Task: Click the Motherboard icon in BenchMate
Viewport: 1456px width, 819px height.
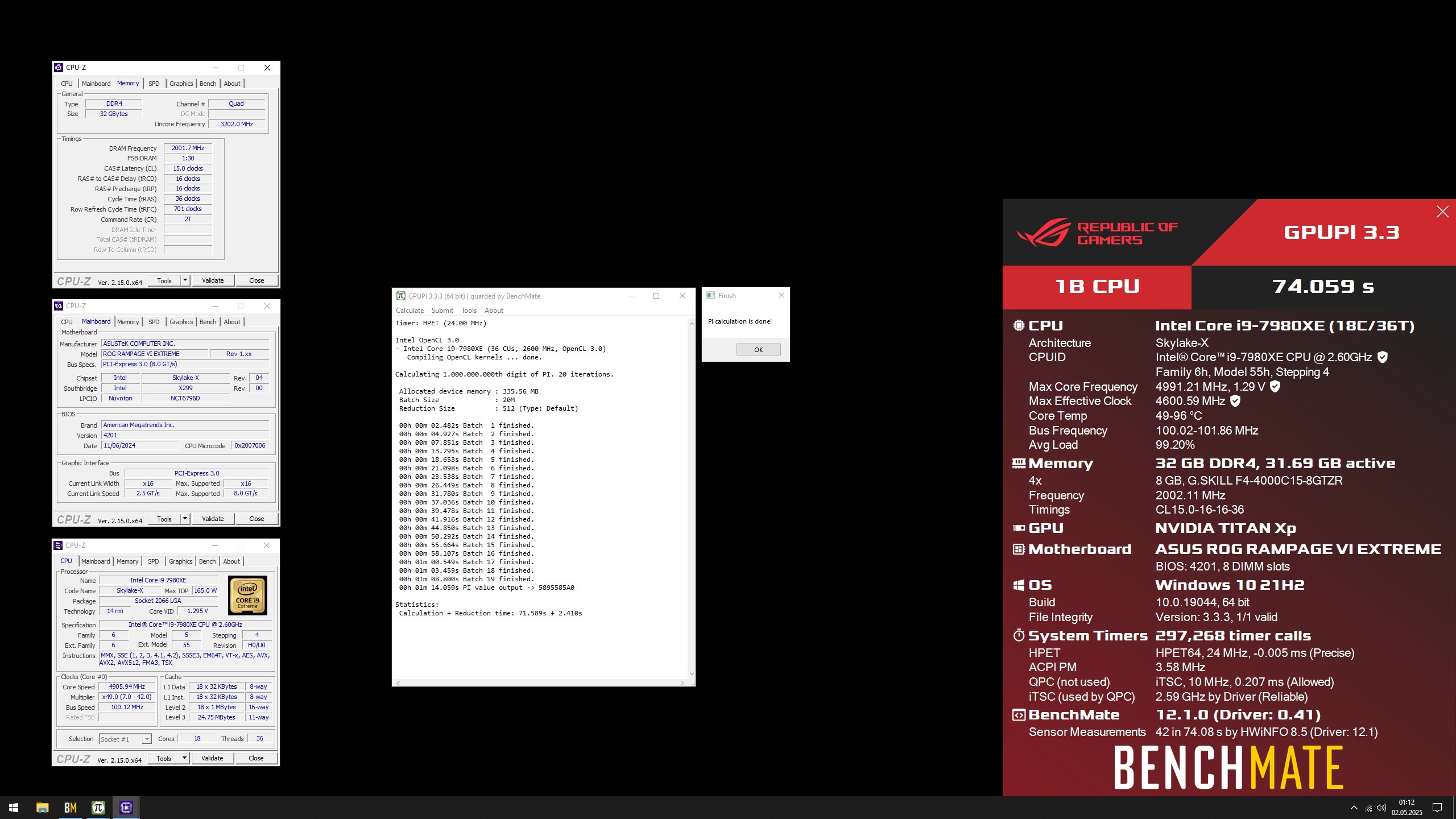Action: tap(1019, 549)
